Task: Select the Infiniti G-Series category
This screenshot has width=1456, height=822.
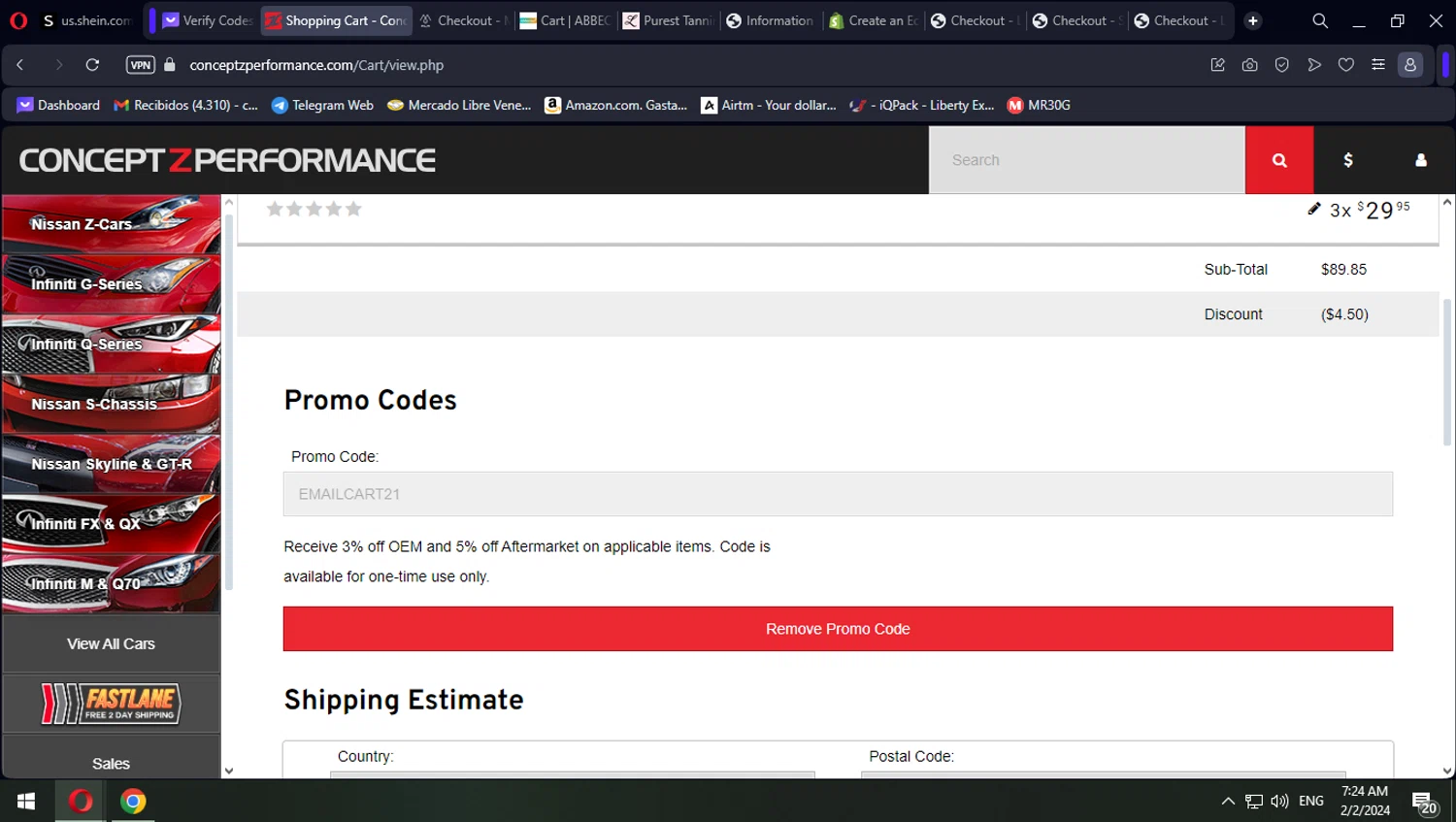Action: [x=112, y=284]
